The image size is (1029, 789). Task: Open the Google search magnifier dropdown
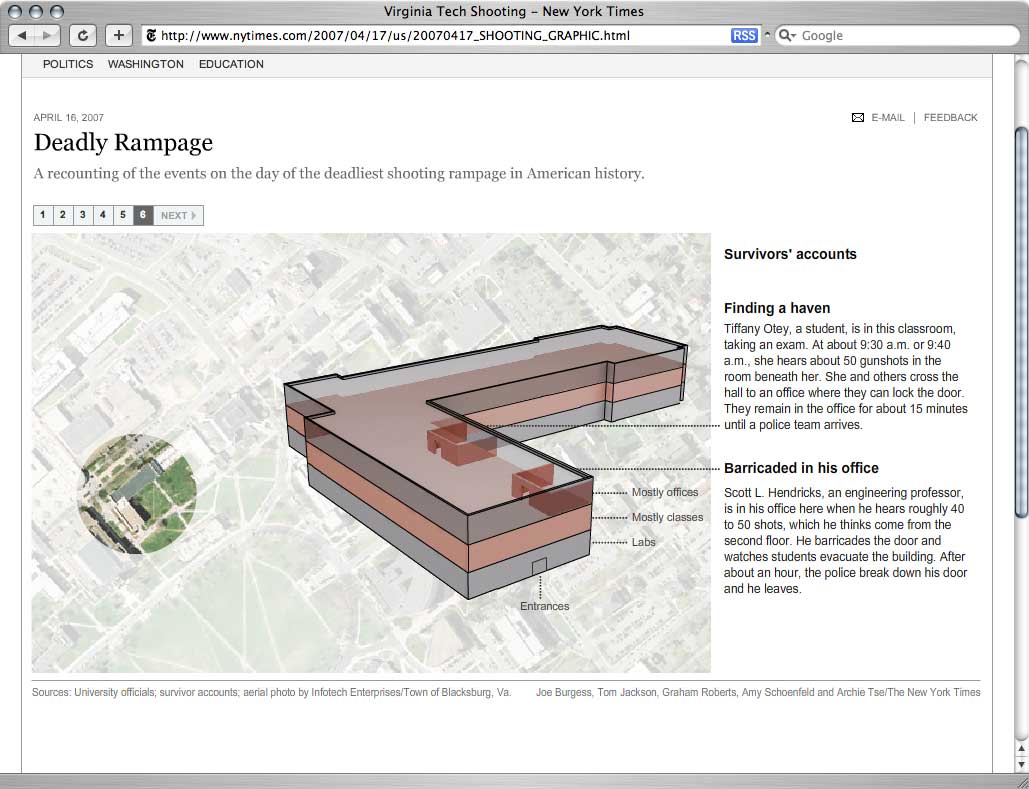(787, 35)
